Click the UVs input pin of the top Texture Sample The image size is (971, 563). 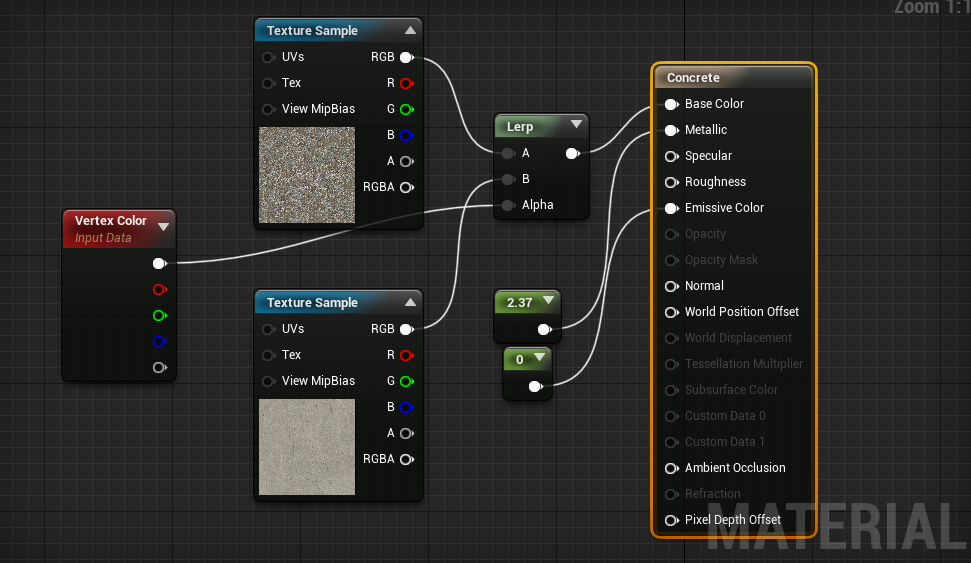(268, 57)
